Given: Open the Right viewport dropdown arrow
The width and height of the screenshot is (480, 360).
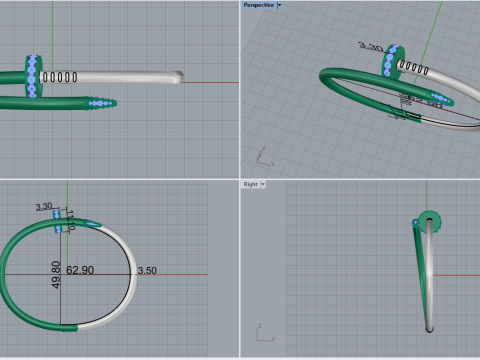Looking at the screenshot, I should (263, 184).
